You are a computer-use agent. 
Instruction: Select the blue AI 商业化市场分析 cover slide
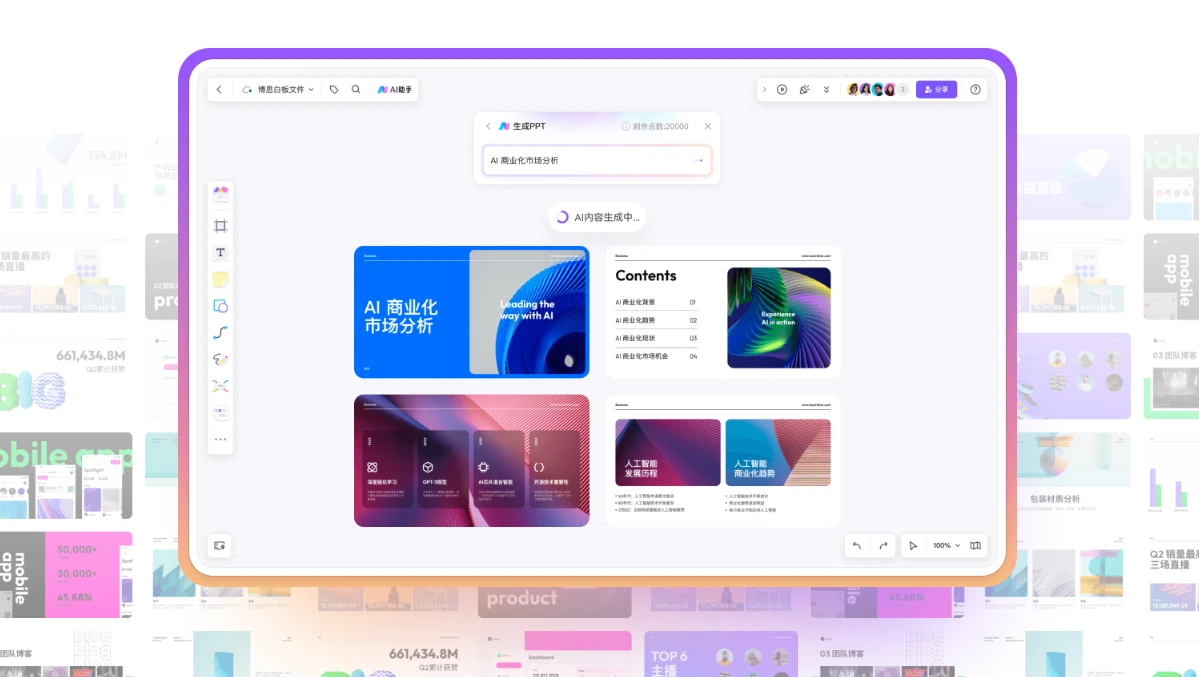[472, 312]
